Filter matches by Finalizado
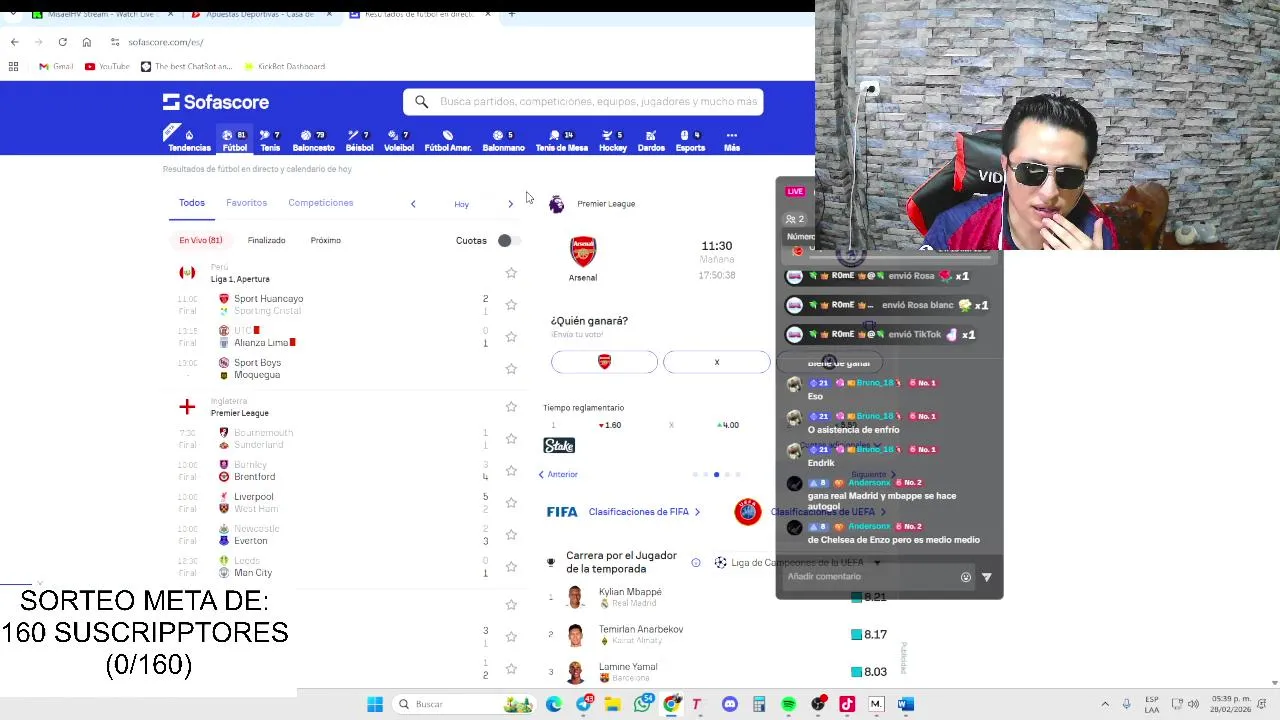The image size is (1280, 720). (266, 240)
